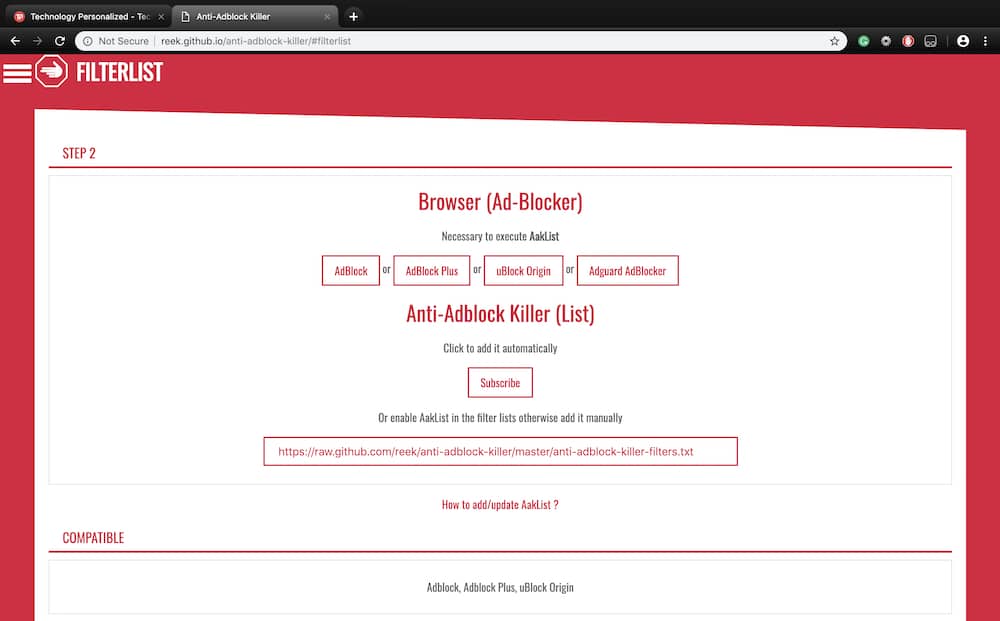Click 'Adblock, Adblock Plus, uBlock Origin' text

click(500, 587)
